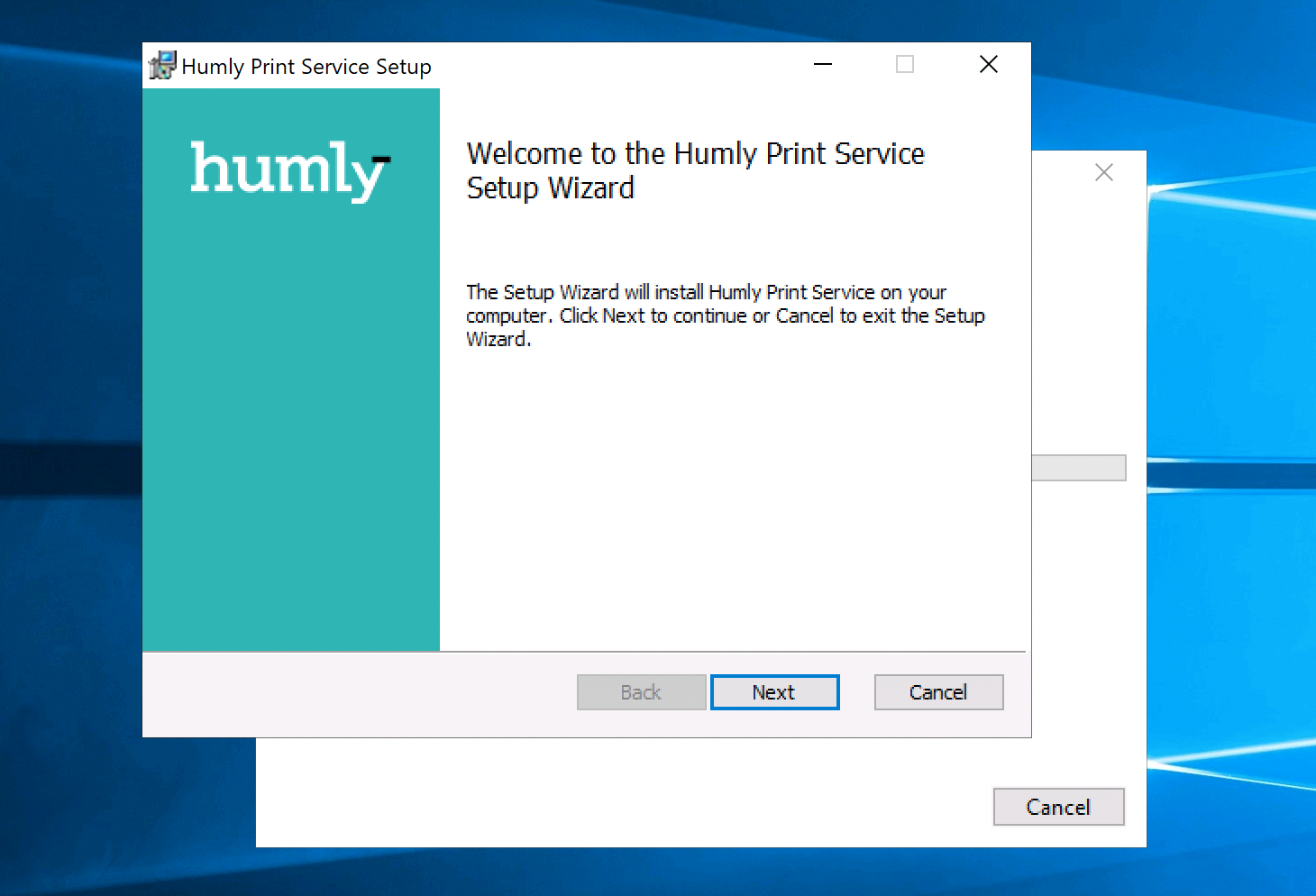The height and width of the screenshot is (896, 1316).
Task: Minimize the Humly Print Service Setup window
Action: pyautogui.click(x=823, y=64)
